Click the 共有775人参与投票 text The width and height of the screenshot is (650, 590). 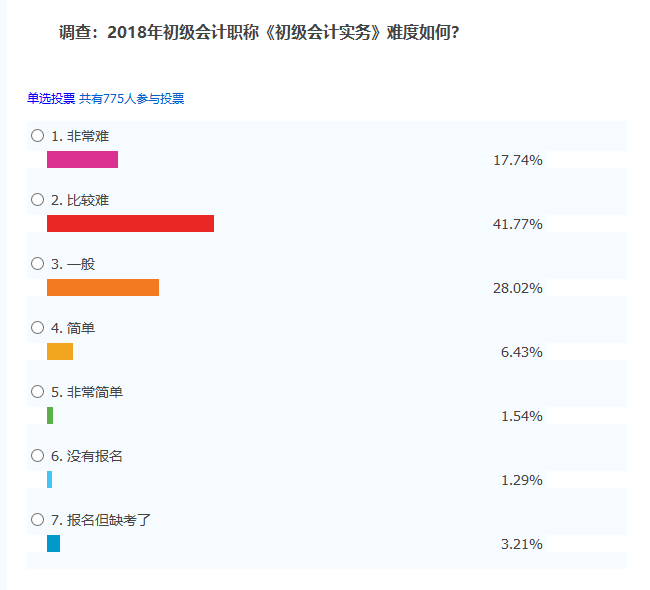point(132,99)
